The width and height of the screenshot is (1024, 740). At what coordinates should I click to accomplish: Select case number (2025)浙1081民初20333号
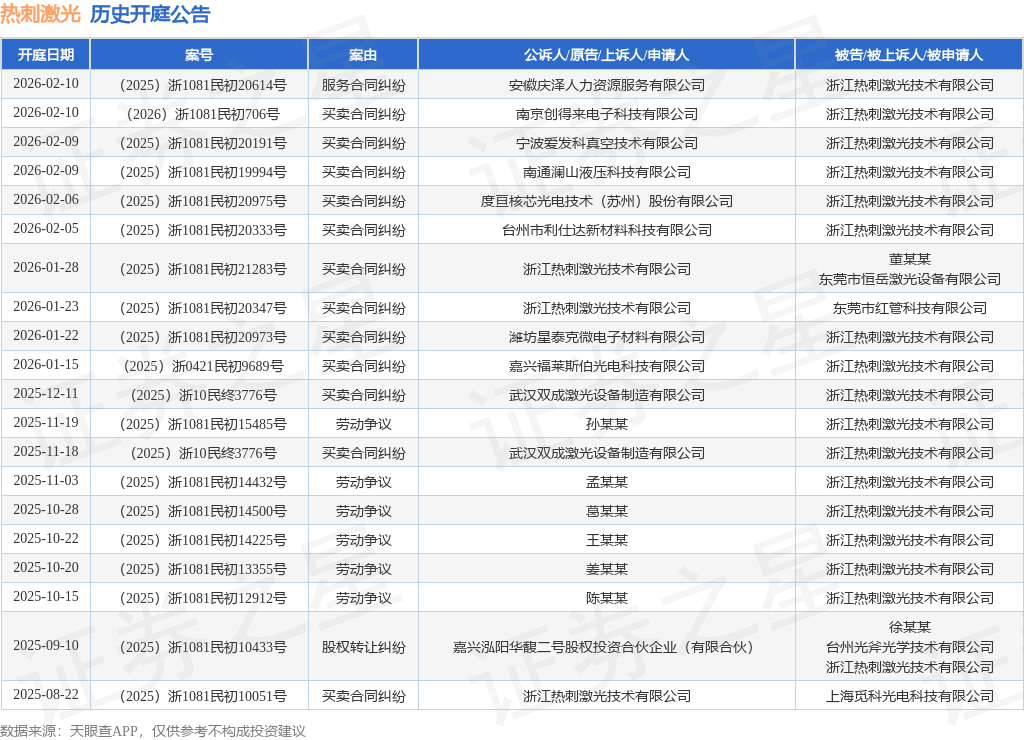pyautogui.click(x=203, y=230)
